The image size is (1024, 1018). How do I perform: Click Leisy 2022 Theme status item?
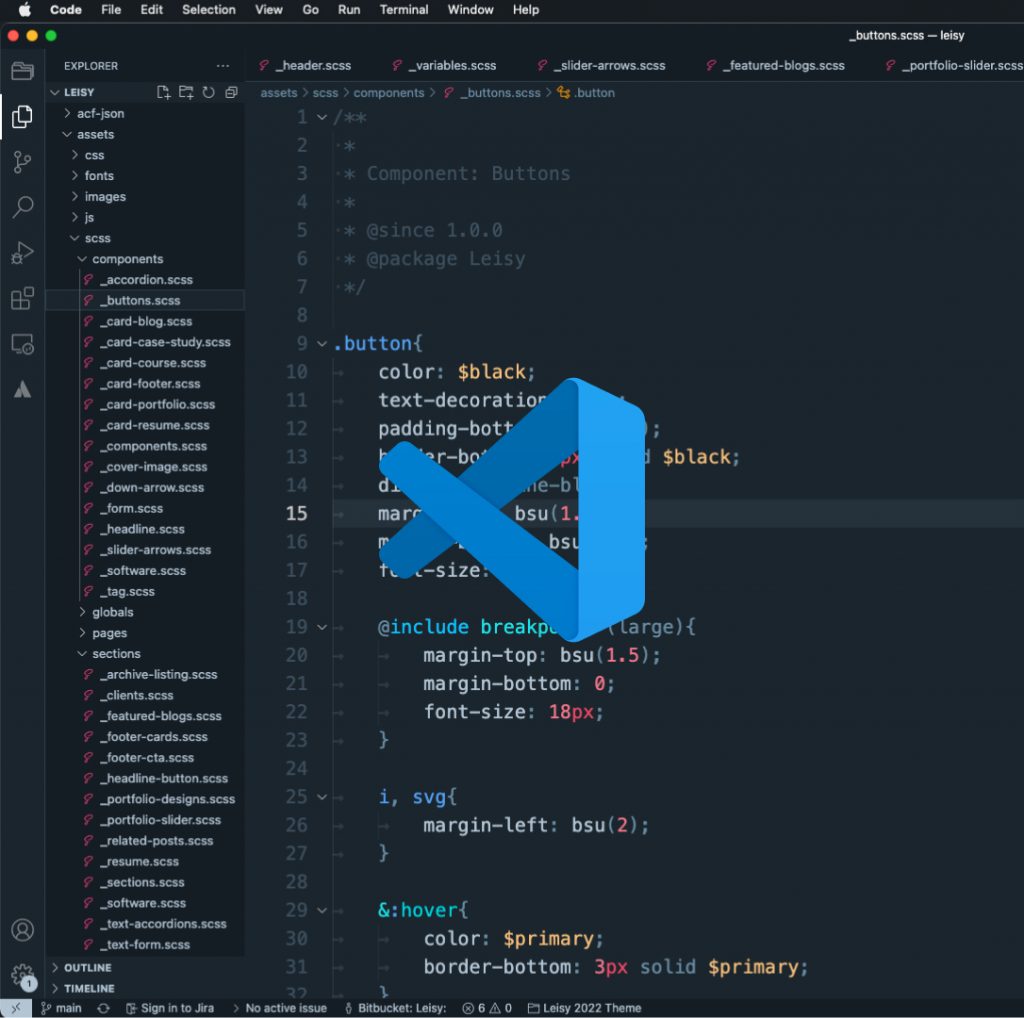pos(584,1008)
